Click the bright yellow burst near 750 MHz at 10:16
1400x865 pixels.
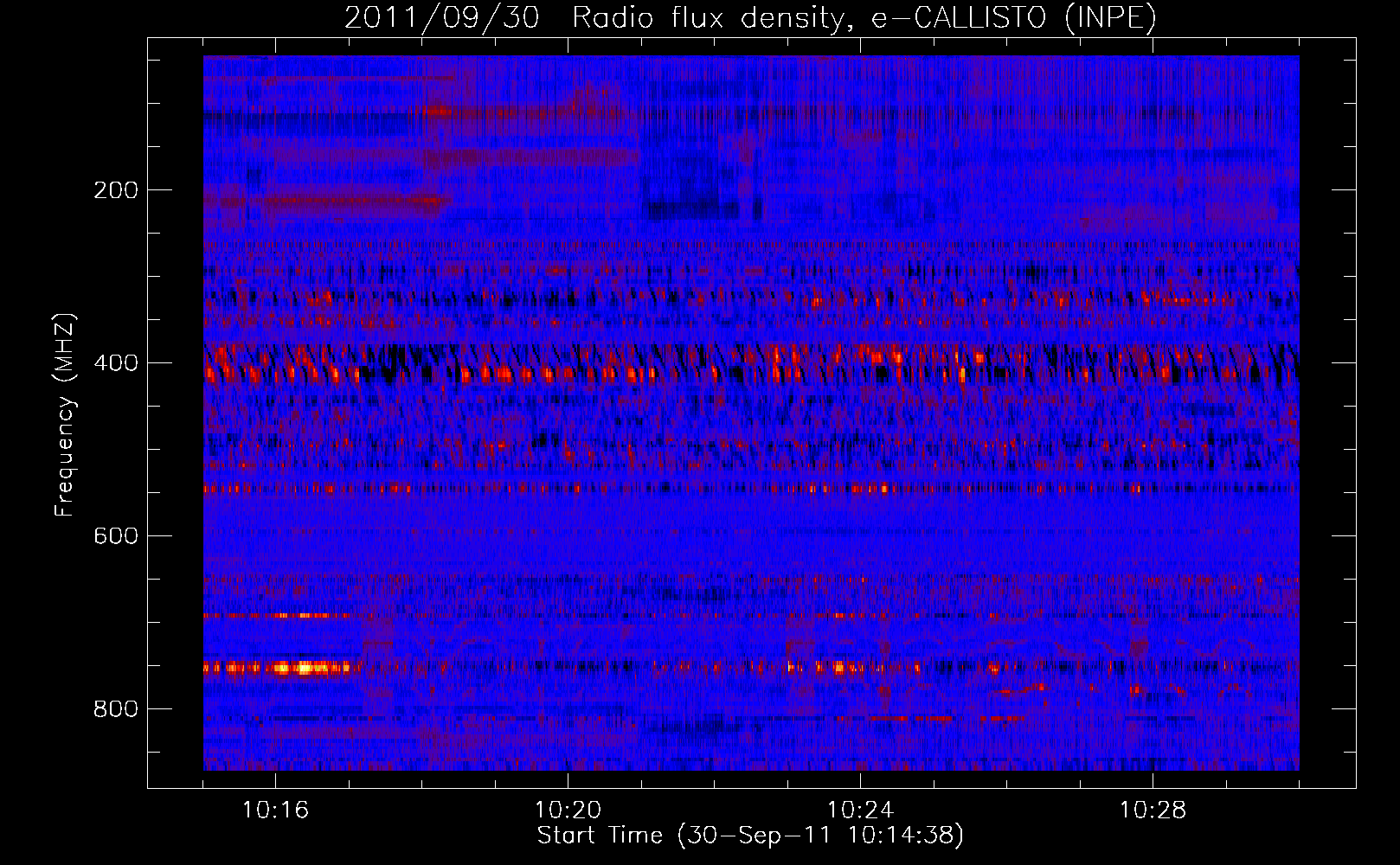pyautogui.click(x=303, y=667)
